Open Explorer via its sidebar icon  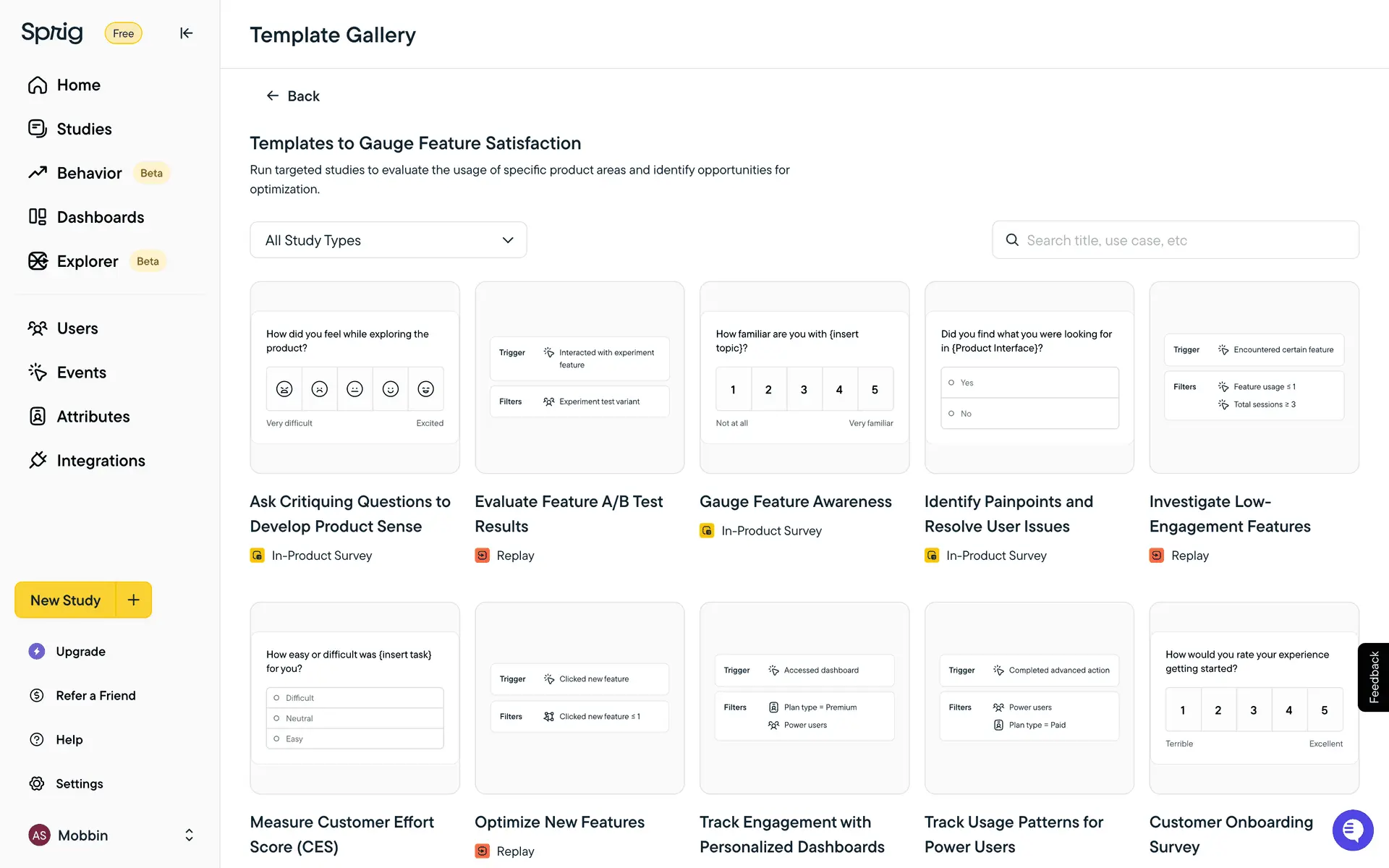(38, 261)
